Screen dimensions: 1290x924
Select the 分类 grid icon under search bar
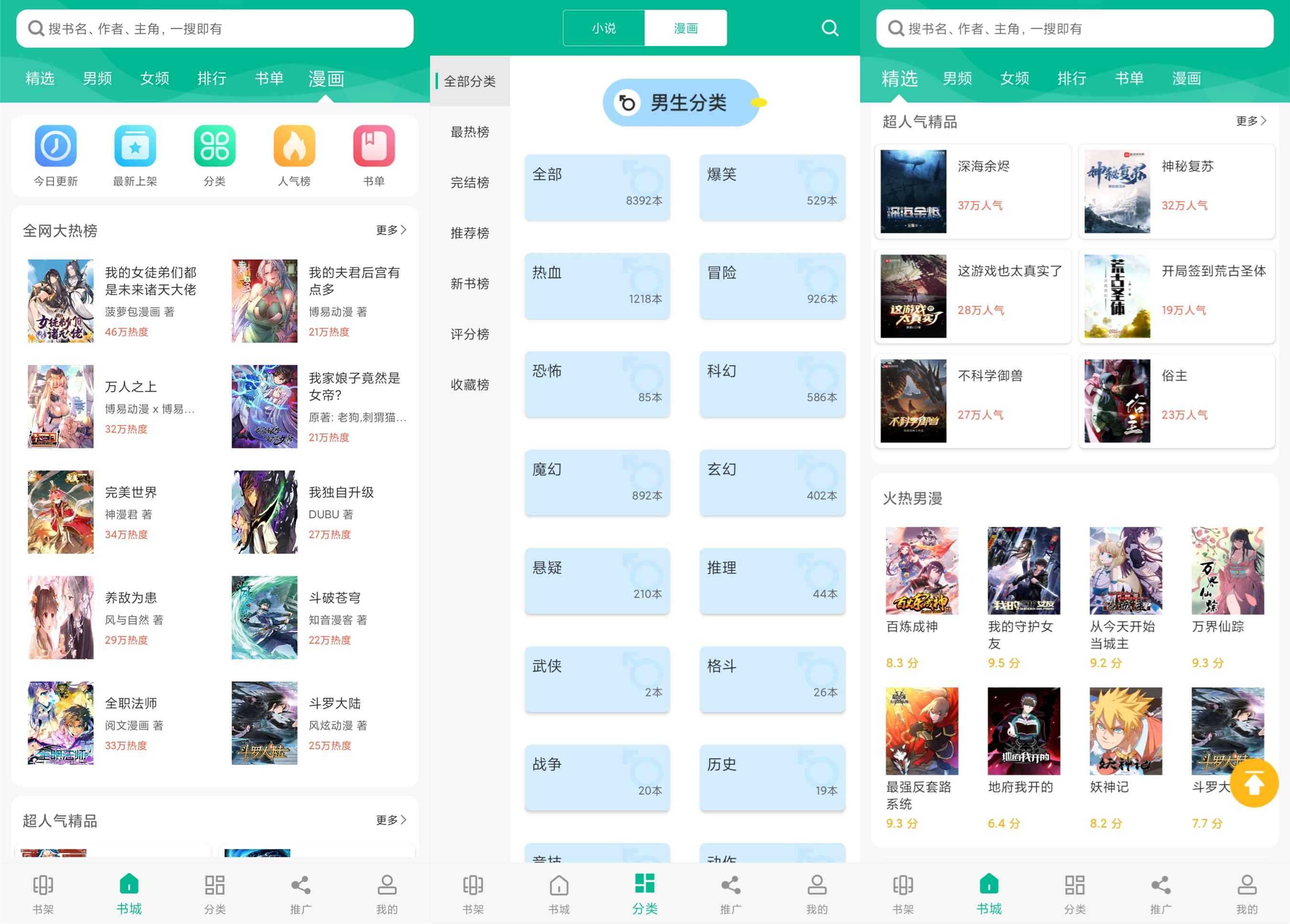215,147
